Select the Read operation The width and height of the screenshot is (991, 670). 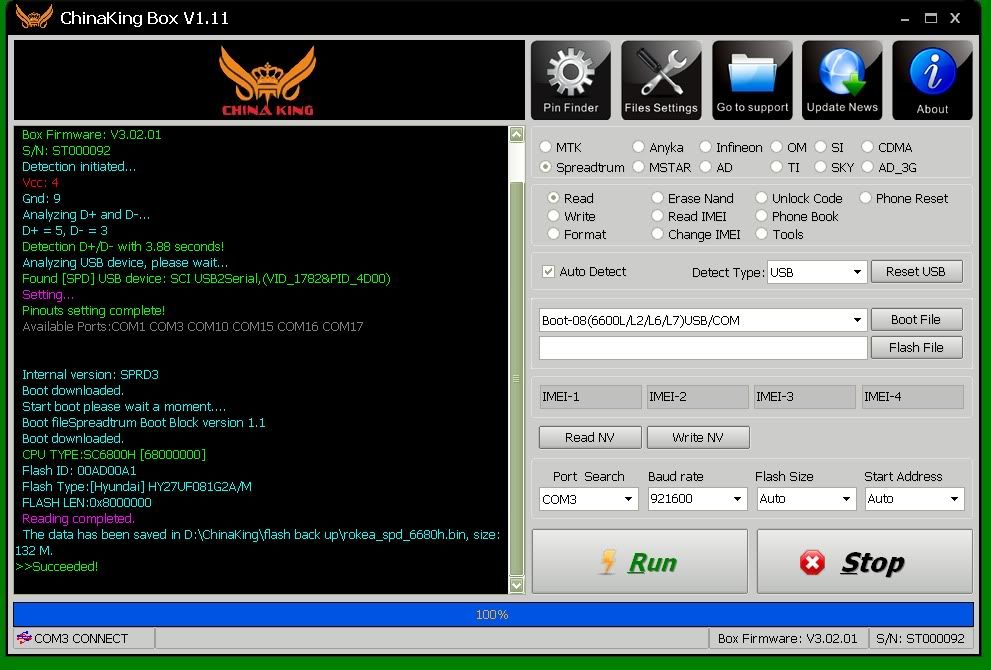coord(554,198)
